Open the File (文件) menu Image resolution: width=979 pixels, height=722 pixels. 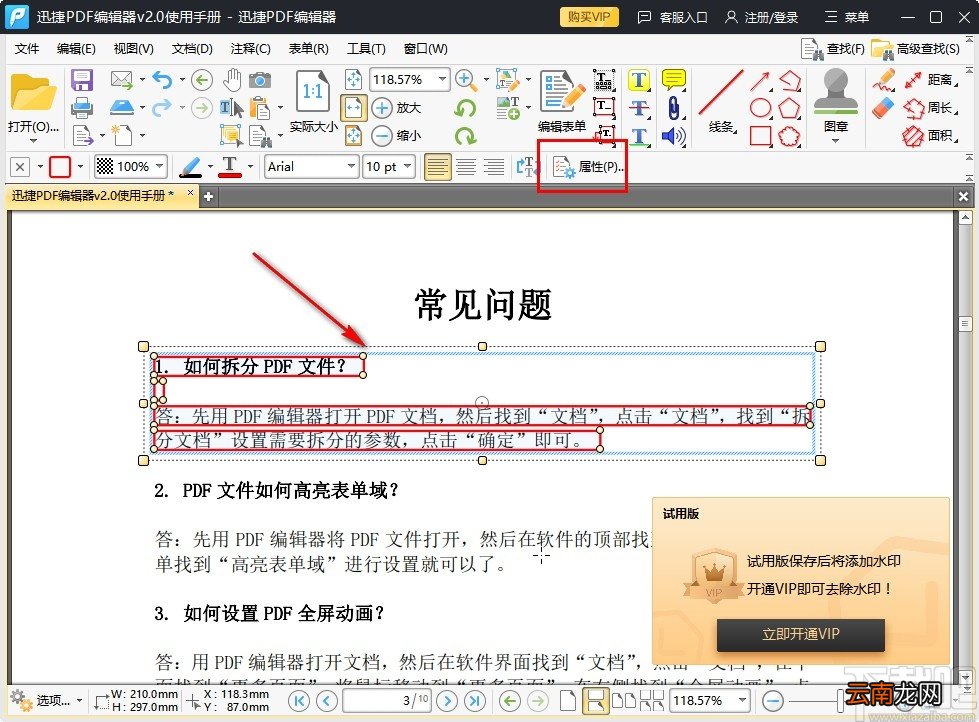pyautogui.click(x=27, y=49)
